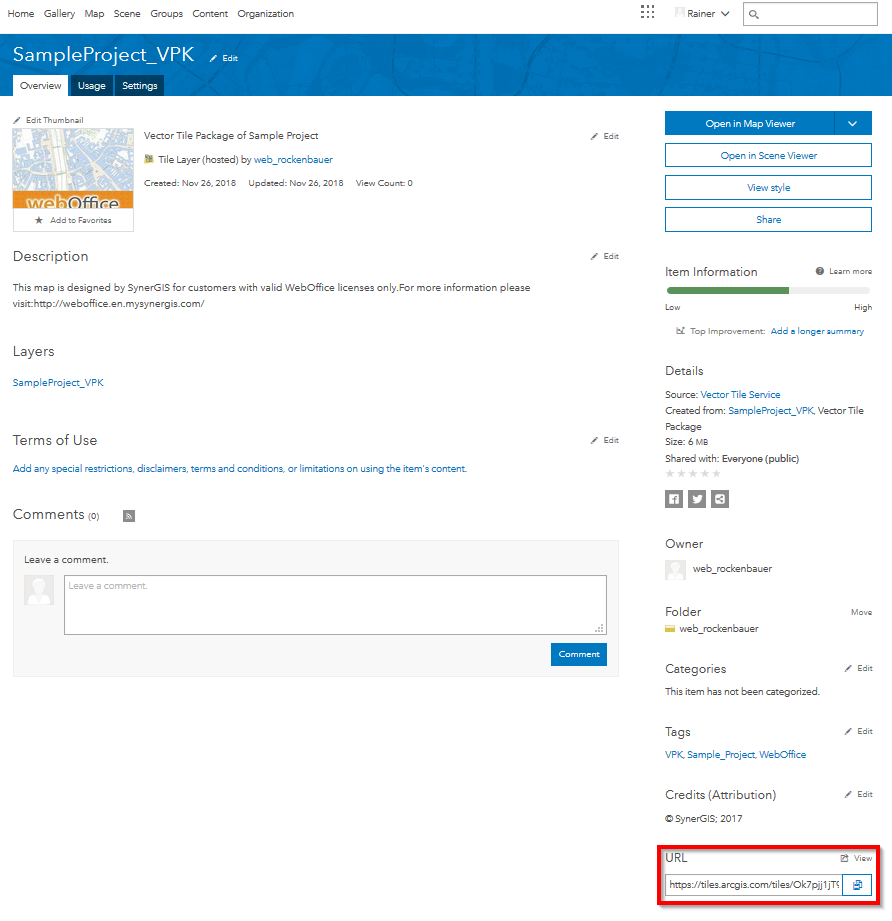Open Gallery from the top navigation
The width and height of the screenshot is (892, 921).
click(59, 14)
